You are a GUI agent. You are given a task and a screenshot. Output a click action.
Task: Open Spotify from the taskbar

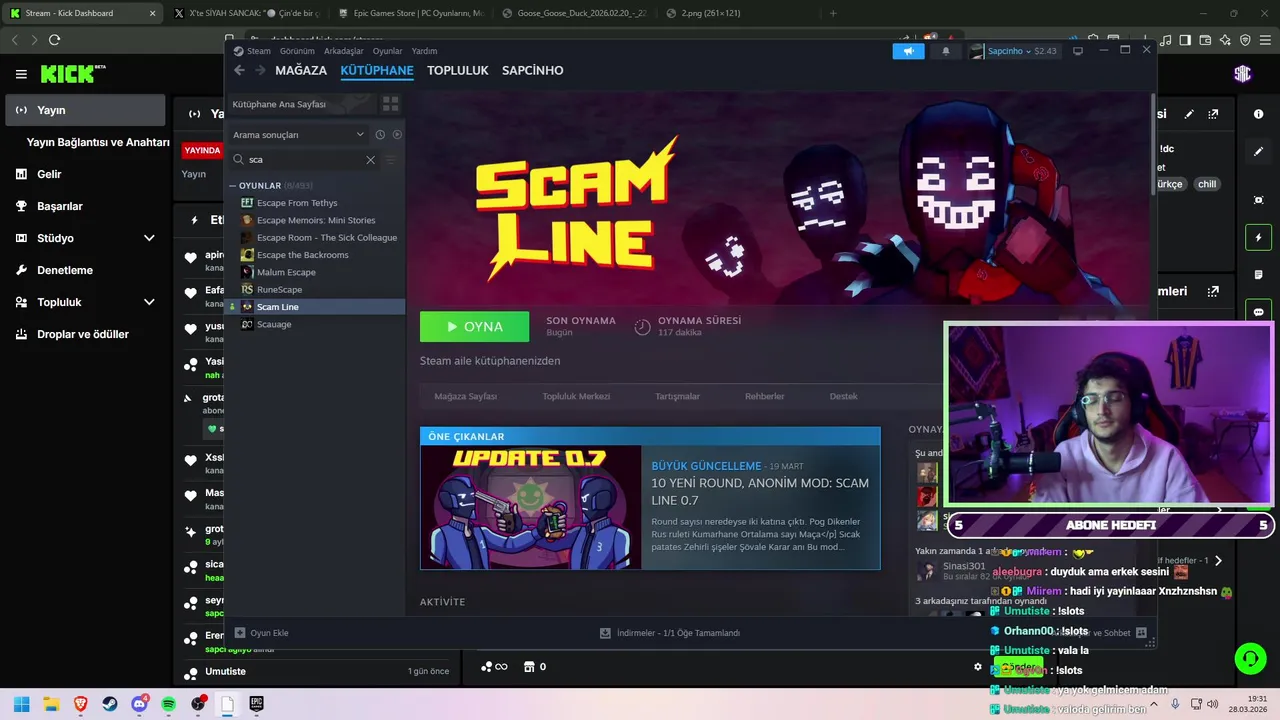[x=169, y=704]
